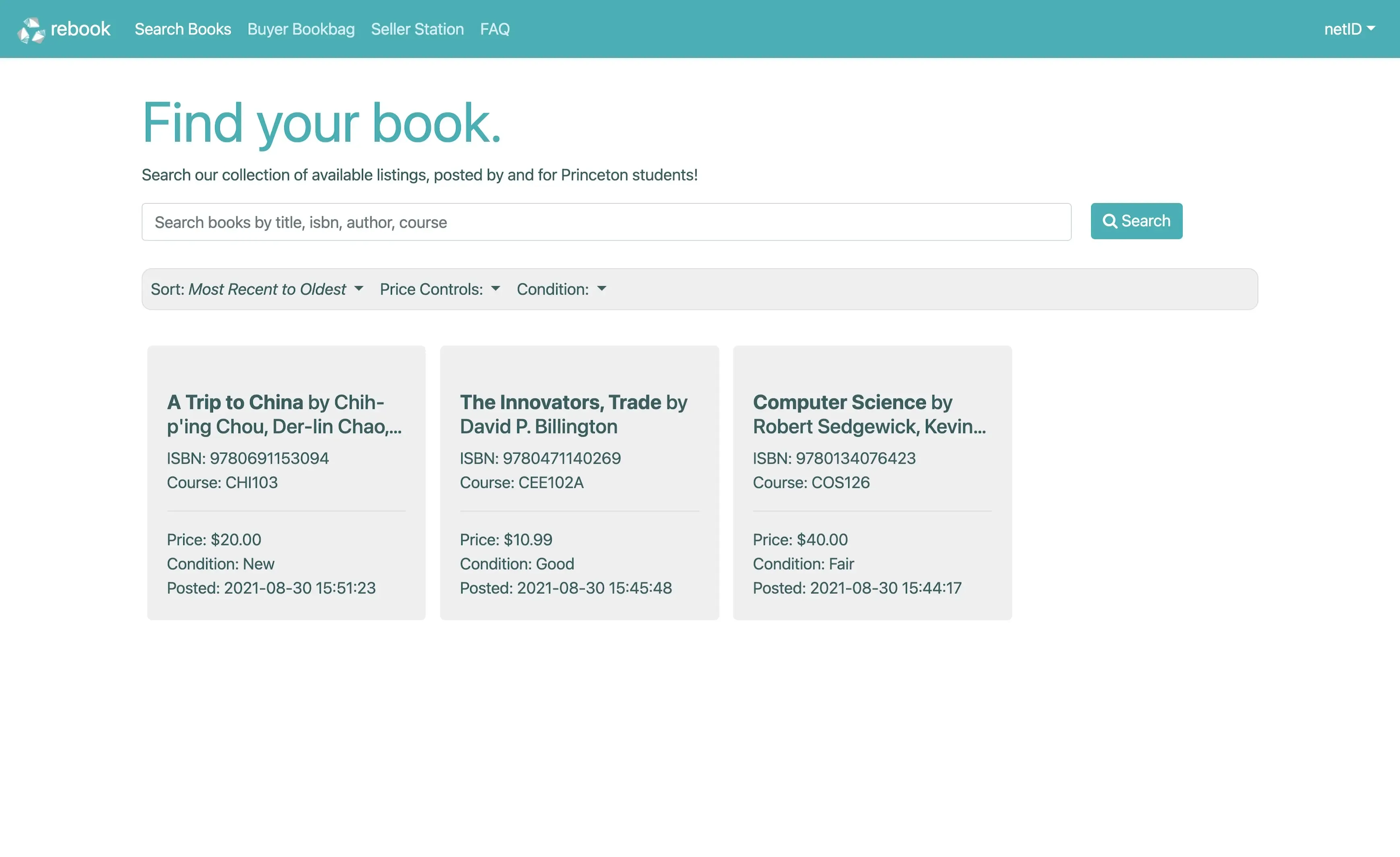The height and width of the screenshot is (857, 1400).
Task: Navigate to Search Books
Action: point(182,29)
